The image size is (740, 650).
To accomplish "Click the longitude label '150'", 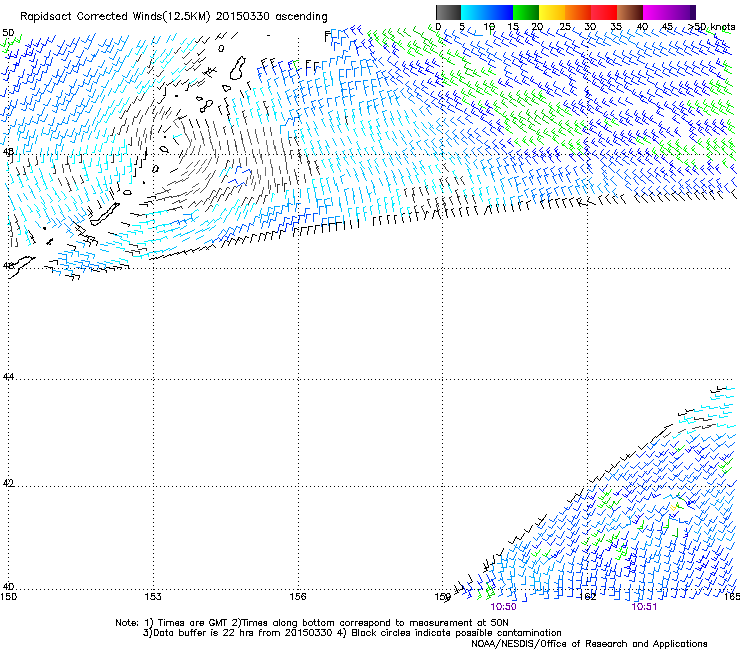I will click(8, 597).
